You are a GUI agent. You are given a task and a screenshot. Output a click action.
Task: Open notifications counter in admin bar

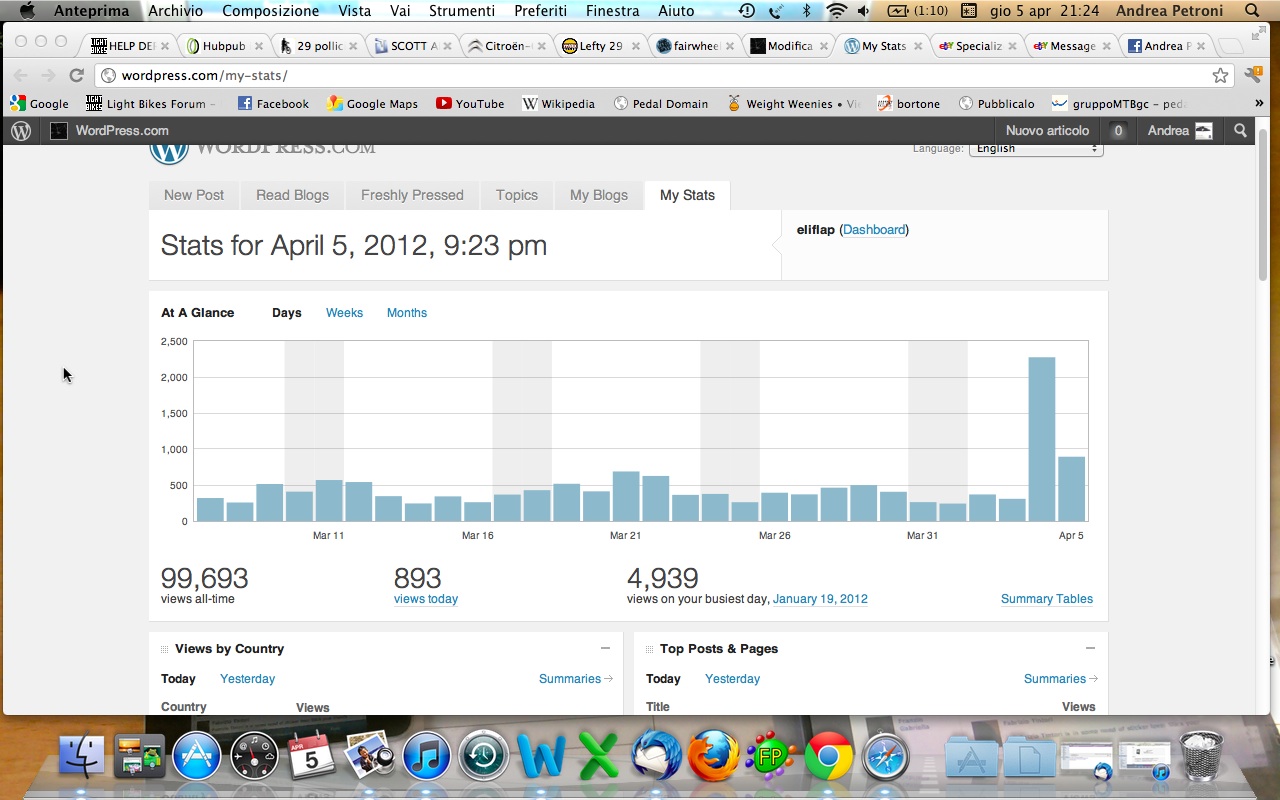coord(1118,131)
